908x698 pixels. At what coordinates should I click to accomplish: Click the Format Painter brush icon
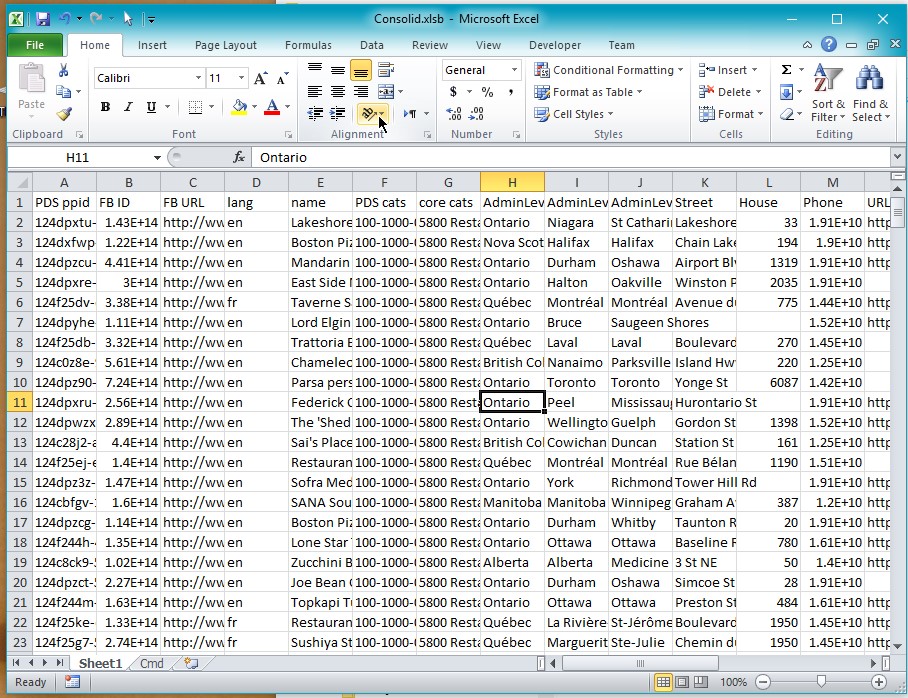tap(64, 114)
